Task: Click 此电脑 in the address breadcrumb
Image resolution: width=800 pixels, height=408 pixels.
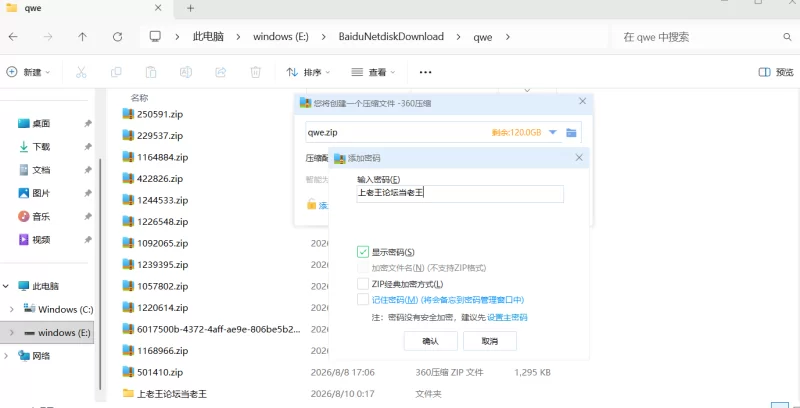Action: coord(208,37)
